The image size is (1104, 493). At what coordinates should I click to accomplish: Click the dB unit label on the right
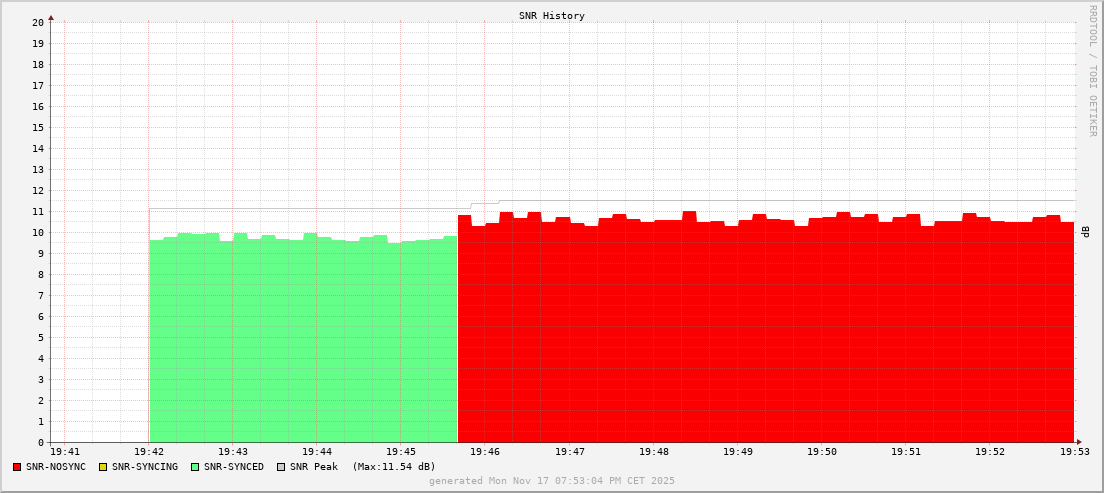point(1085,232)
